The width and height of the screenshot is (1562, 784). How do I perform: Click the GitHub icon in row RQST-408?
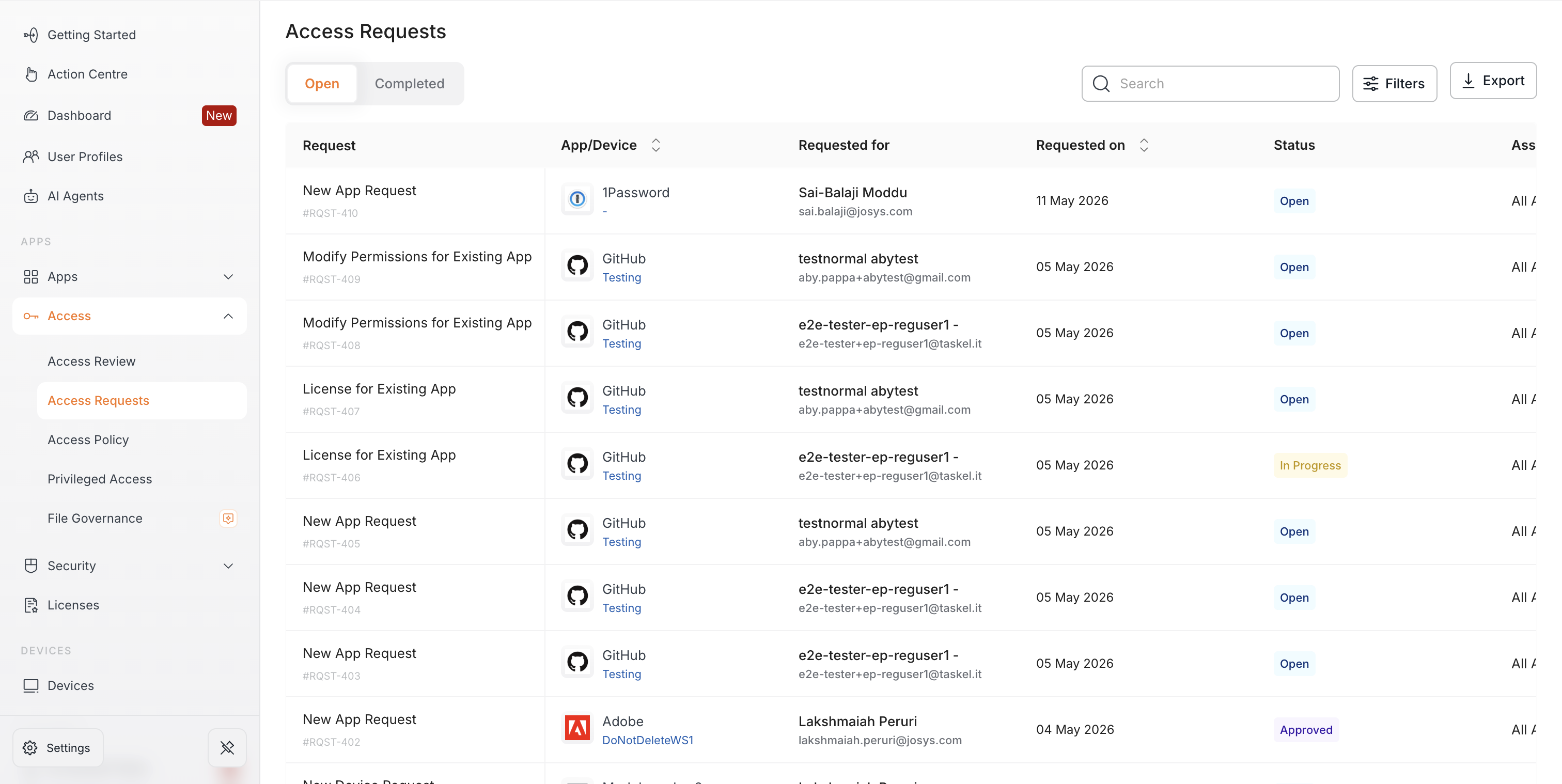(x=577, y=331)
